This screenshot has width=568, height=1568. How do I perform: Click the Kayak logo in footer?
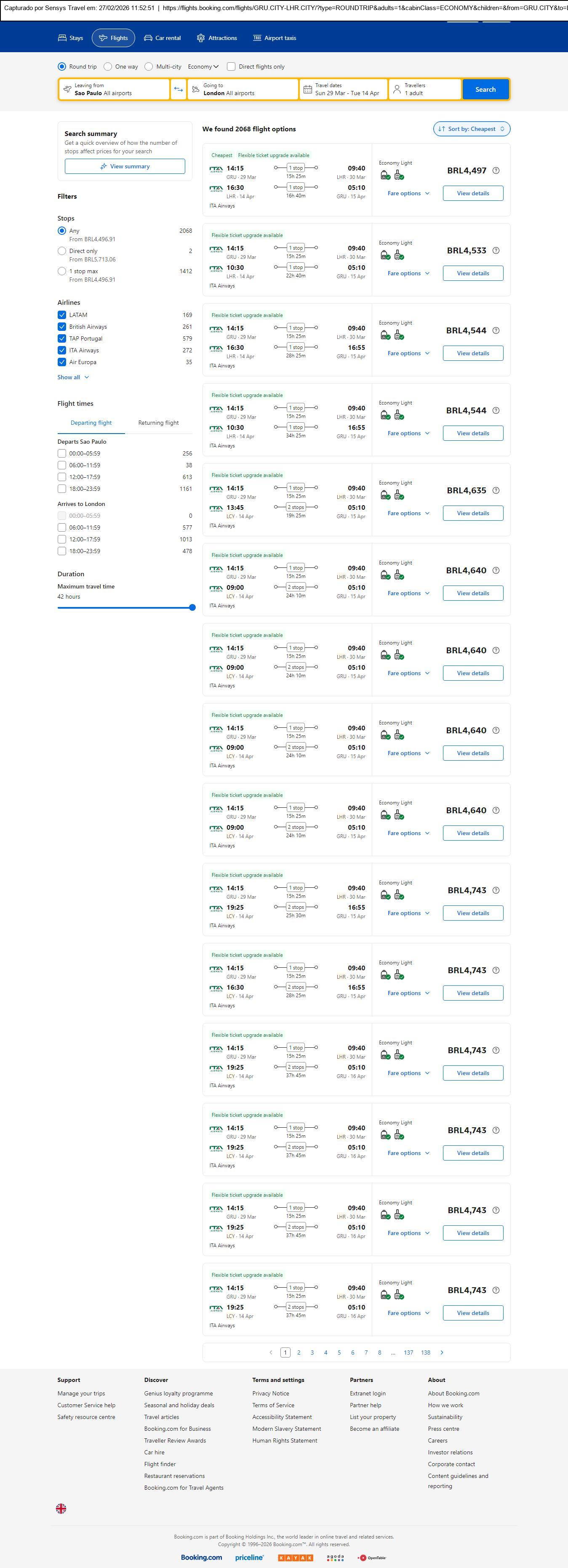pyautogui.click(x=295, y=1557)
